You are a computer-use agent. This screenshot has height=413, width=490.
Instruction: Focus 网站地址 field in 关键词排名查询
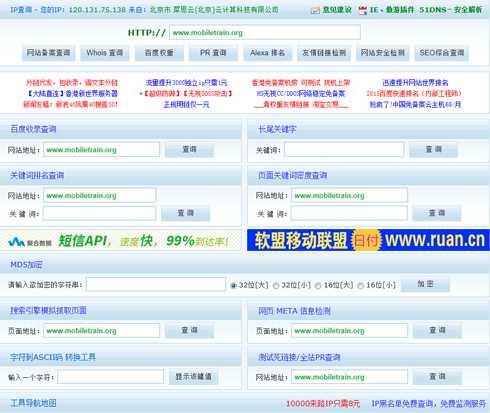(100, 195)
